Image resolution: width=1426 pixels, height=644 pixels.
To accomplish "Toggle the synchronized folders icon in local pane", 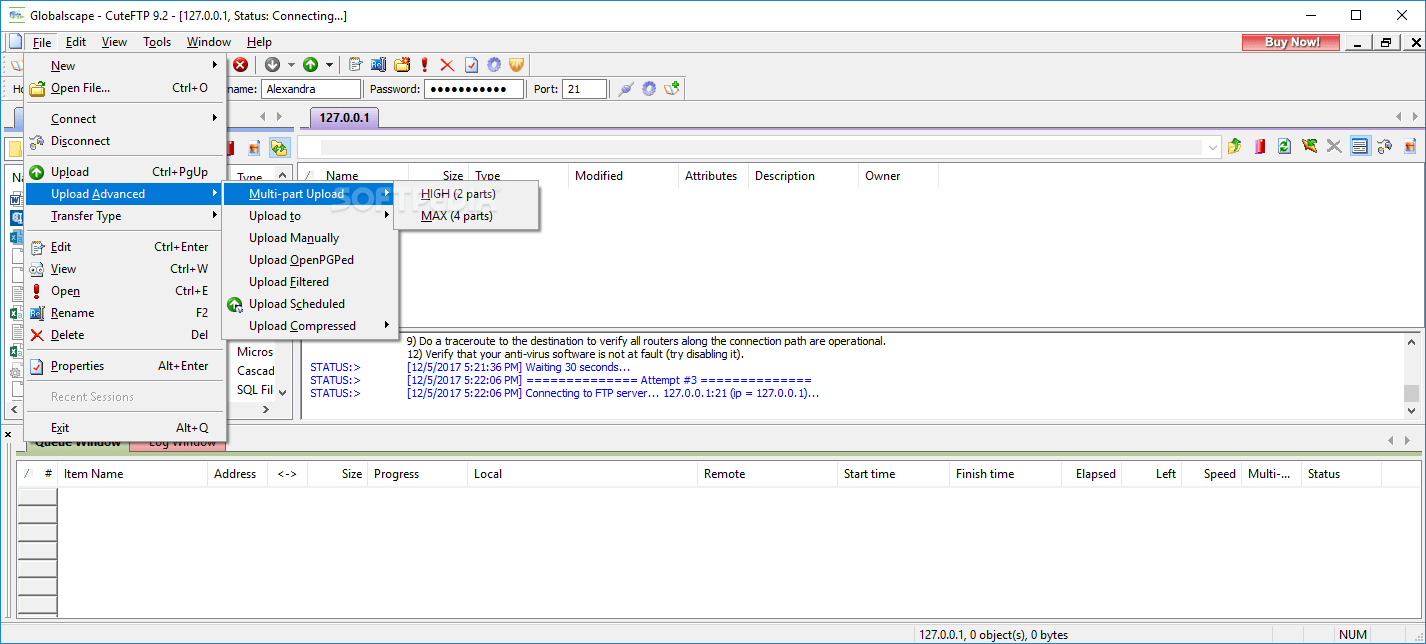I will 279,148.
